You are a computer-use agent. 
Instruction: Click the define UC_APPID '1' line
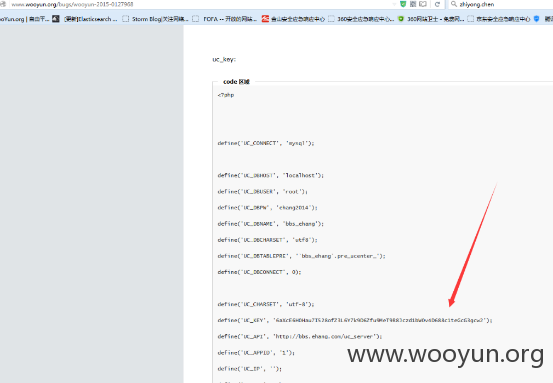256,353
